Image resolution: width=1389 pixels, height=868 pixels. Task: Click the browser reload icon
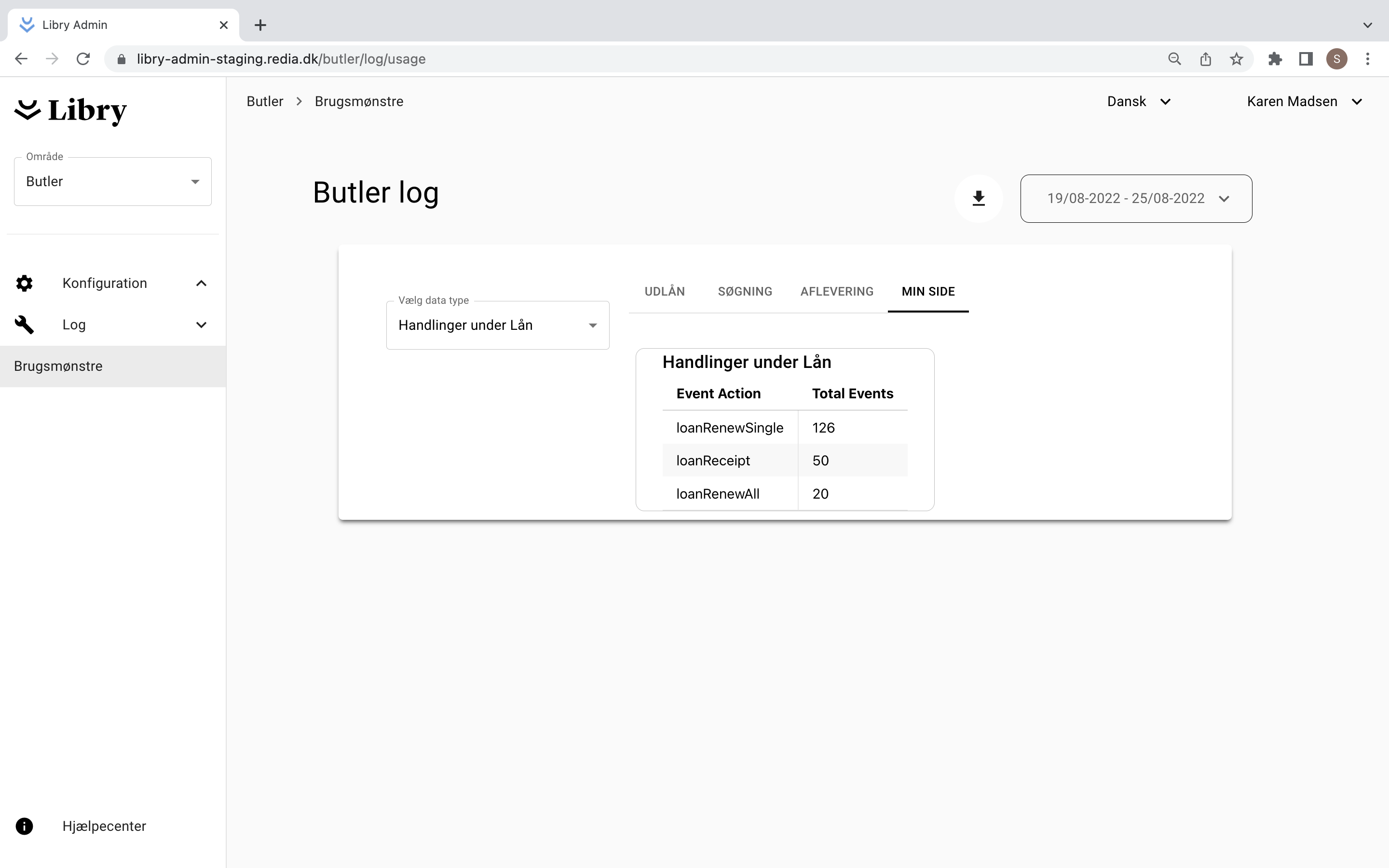click(x=83, y=59)
